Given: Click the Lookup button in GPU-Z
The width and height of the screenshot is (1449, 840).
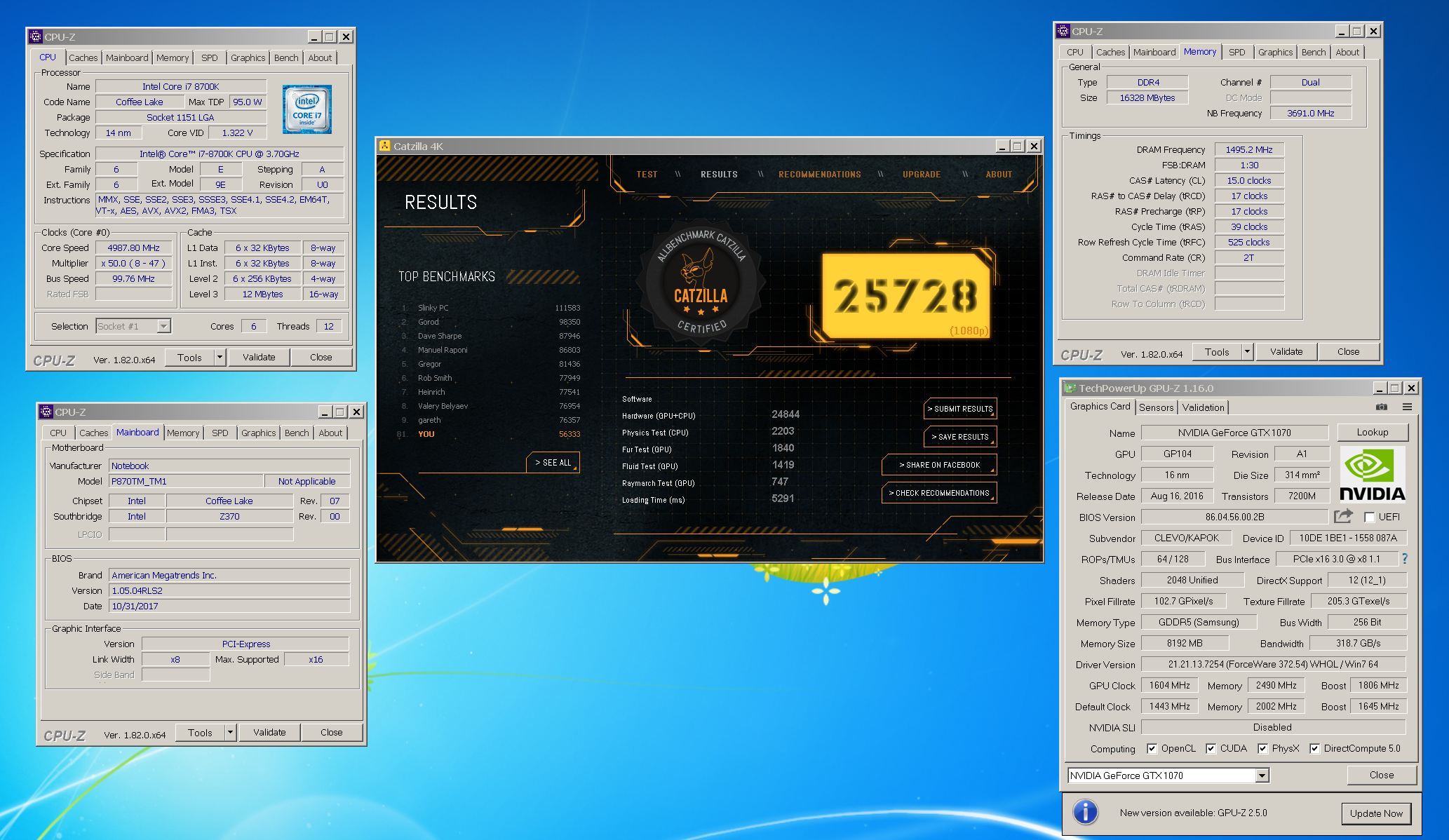Looking at the screenshot, I should tap(1372, 433).
